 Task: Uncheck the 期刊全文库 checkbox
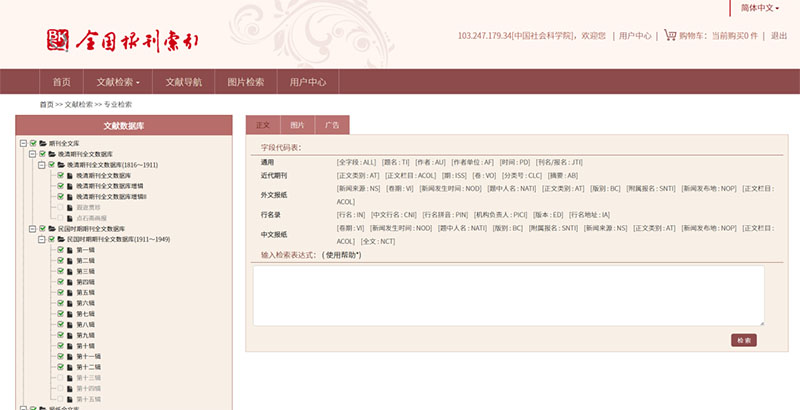(33, 143)
